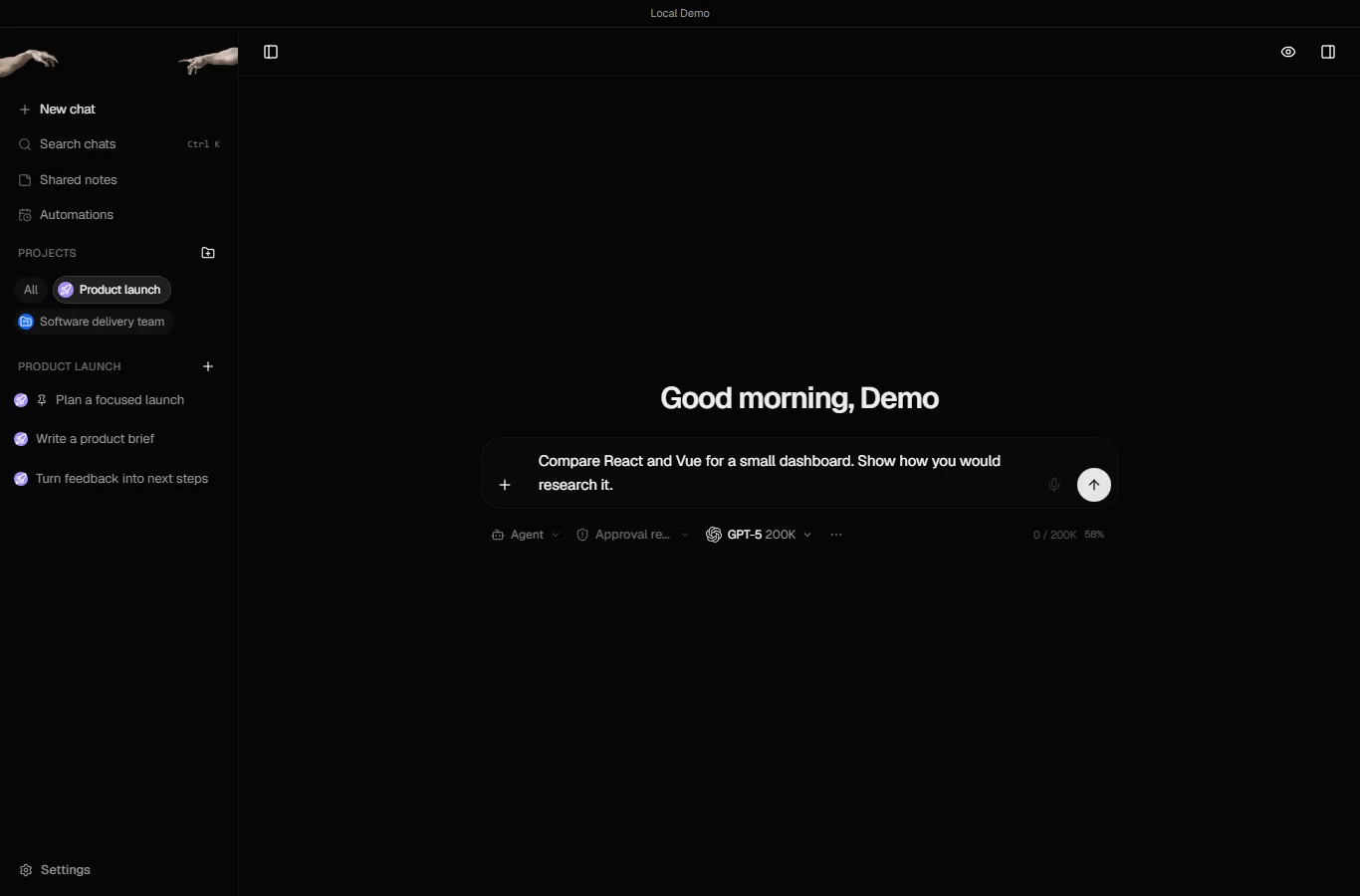Screen dimensions: 1360x896
Task: Click the 0 / 200K token counter
Action: [x=1054, y=535]
